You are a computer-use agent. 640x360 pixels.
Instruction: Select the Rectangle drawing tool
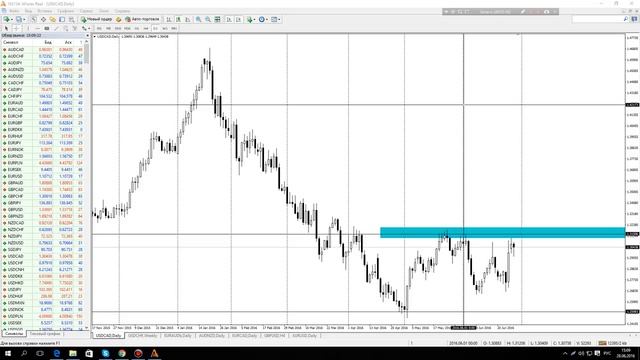pos(47,29)
